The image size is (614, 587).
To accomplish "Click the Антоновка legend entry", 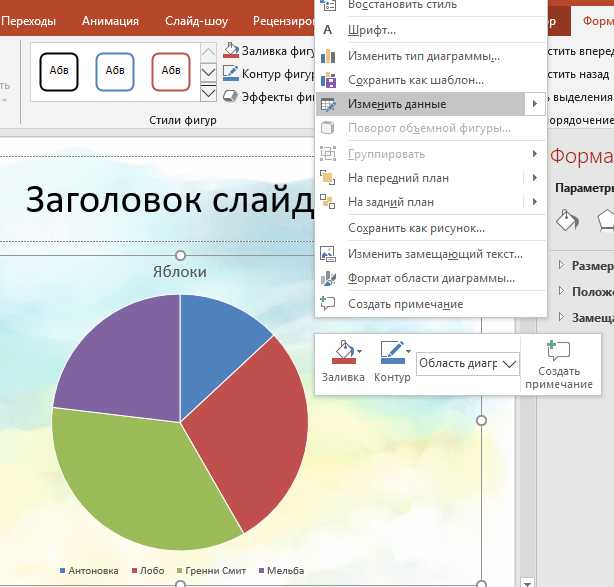I will (89, 571).
